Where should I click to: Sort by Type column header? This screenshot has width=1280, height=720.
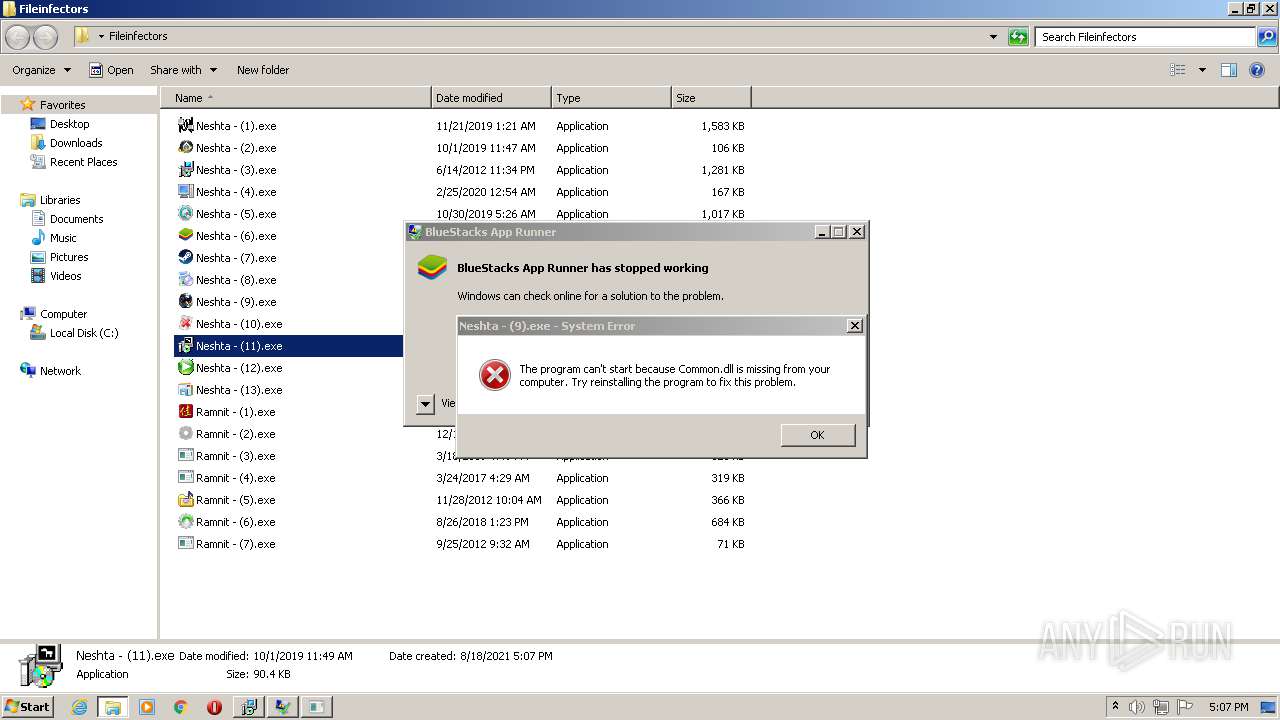click(x=611, y=98)
